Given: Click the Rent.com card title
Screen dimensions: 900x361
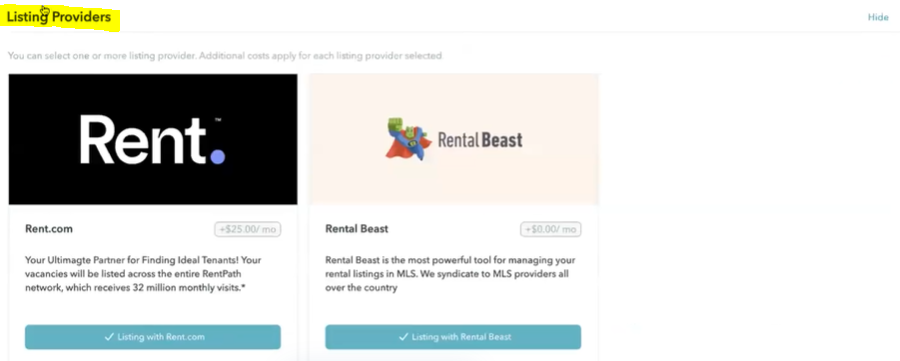Looking at the screenshot, I should click(x=49, y=229).
